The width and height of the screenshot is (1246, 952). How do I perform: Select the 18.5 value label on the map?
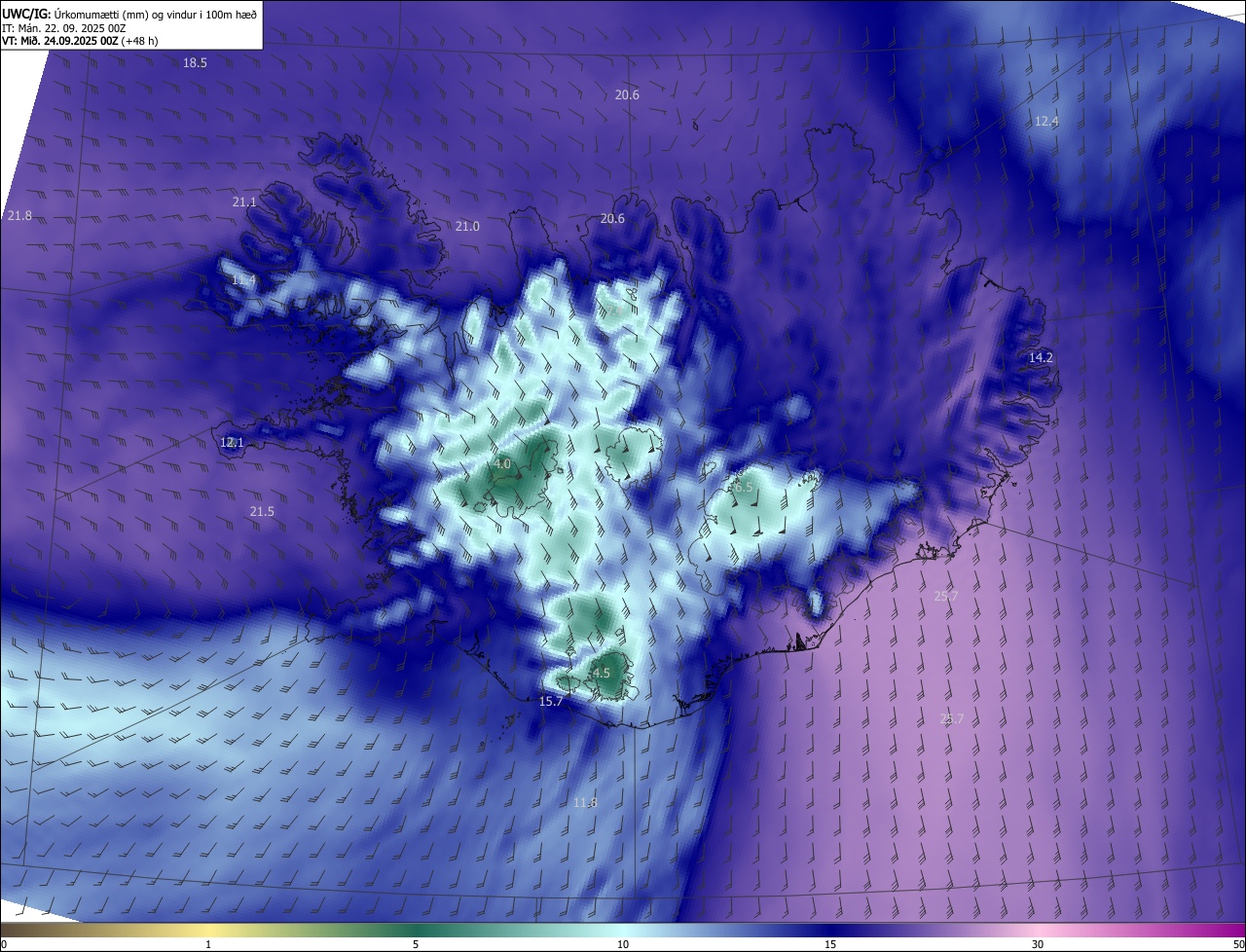[x=195, y=62]
